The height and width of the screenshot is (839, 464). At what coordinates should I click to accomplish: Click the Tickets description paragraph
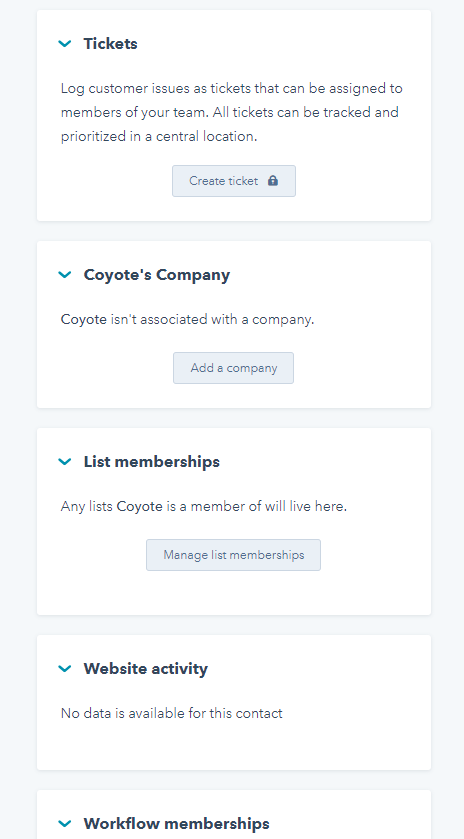[x=232, y=112]
